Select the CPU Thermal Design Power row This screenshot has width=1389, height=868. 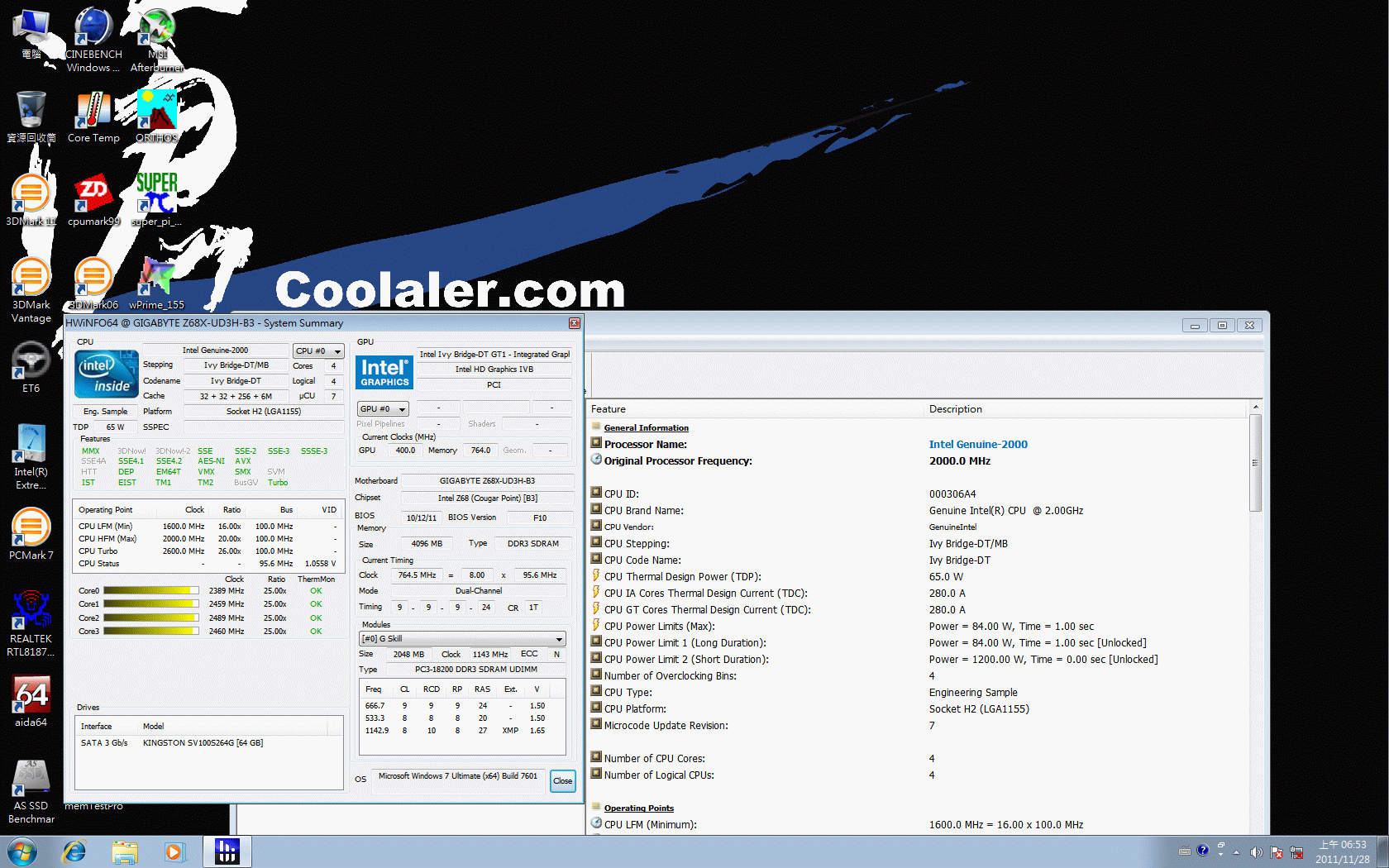(x=682, y=577)
